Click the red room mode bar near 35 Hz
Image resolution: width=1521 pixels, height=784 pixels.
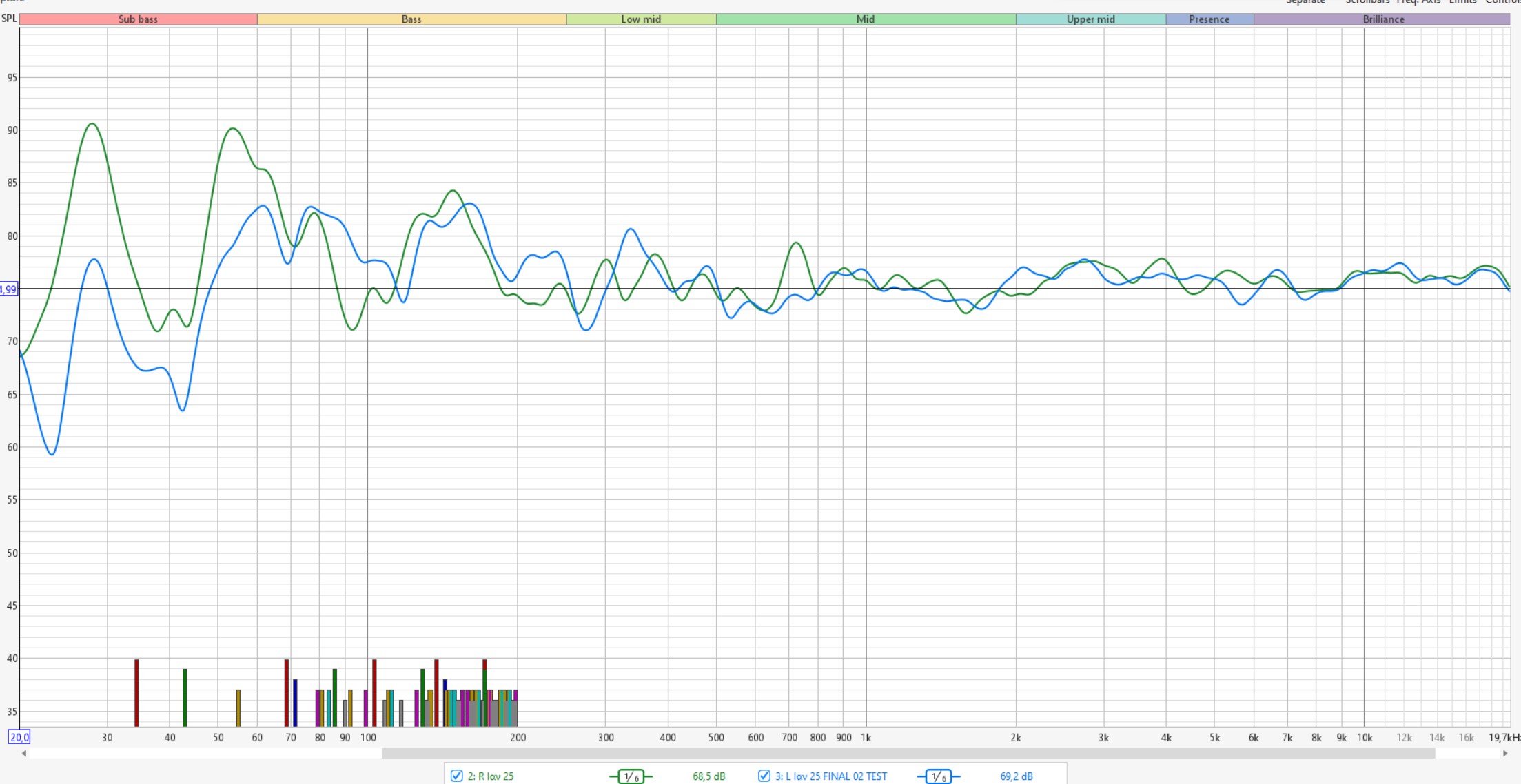tap(136, 693)
